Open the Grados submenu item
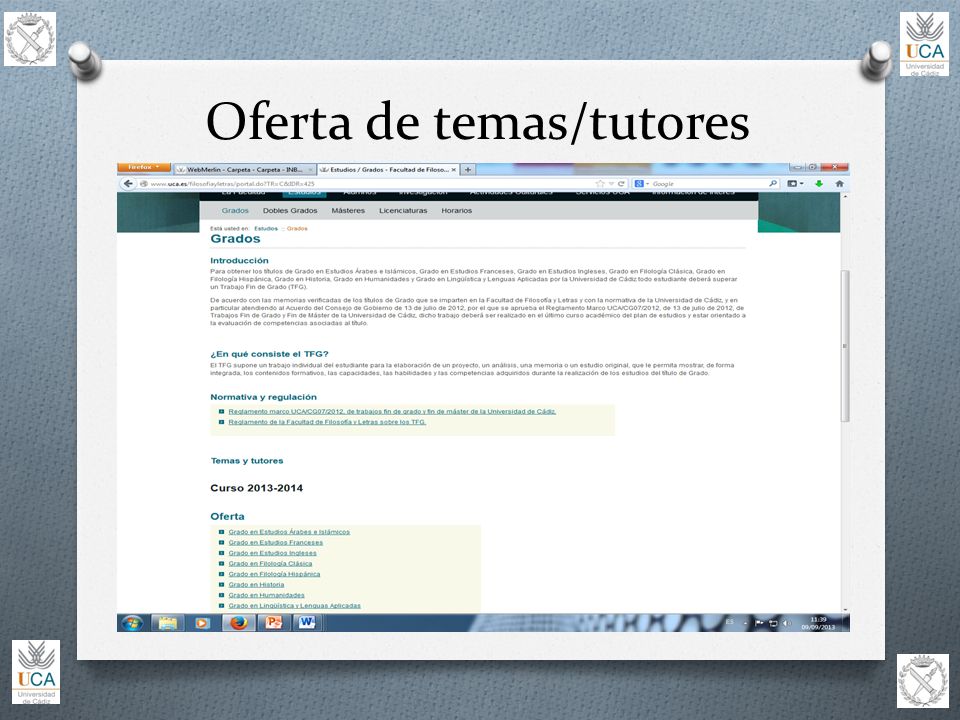Image resolution: width=960 pixels, height=720 pixels. coord(235,211)
